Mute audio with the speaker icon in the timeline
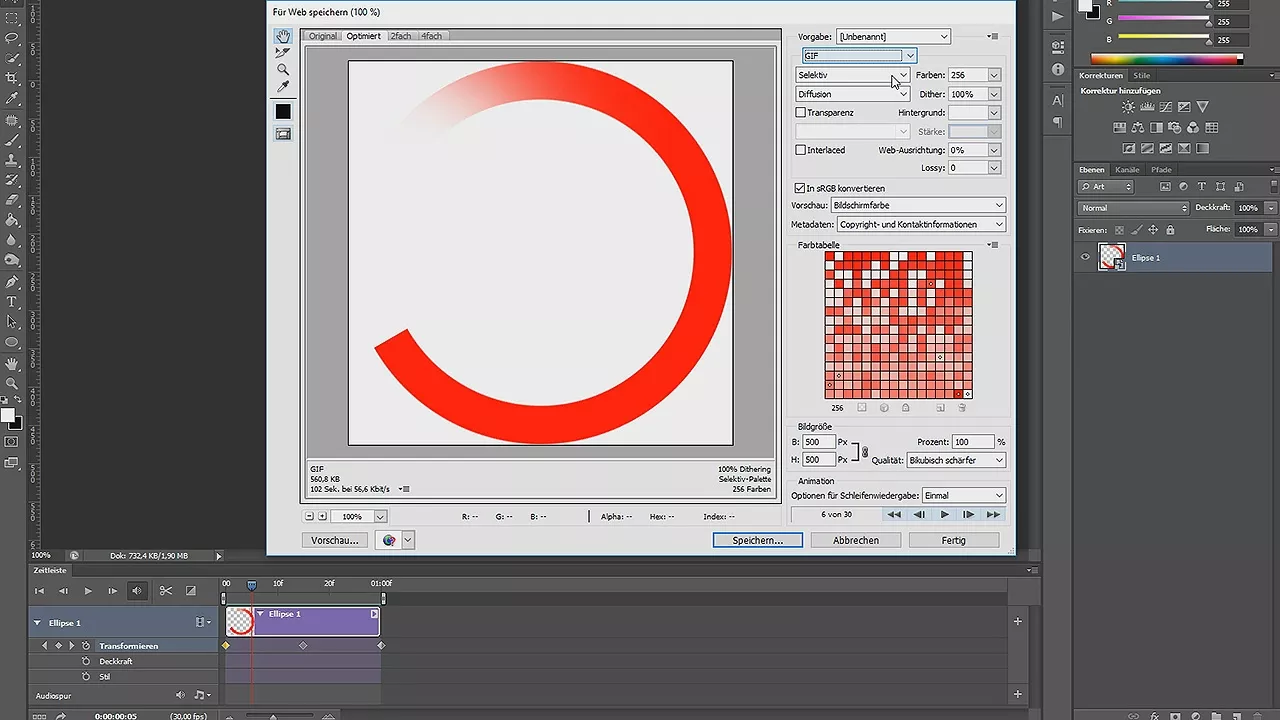This screenshot has width=1280, height=720. (138, 591)
